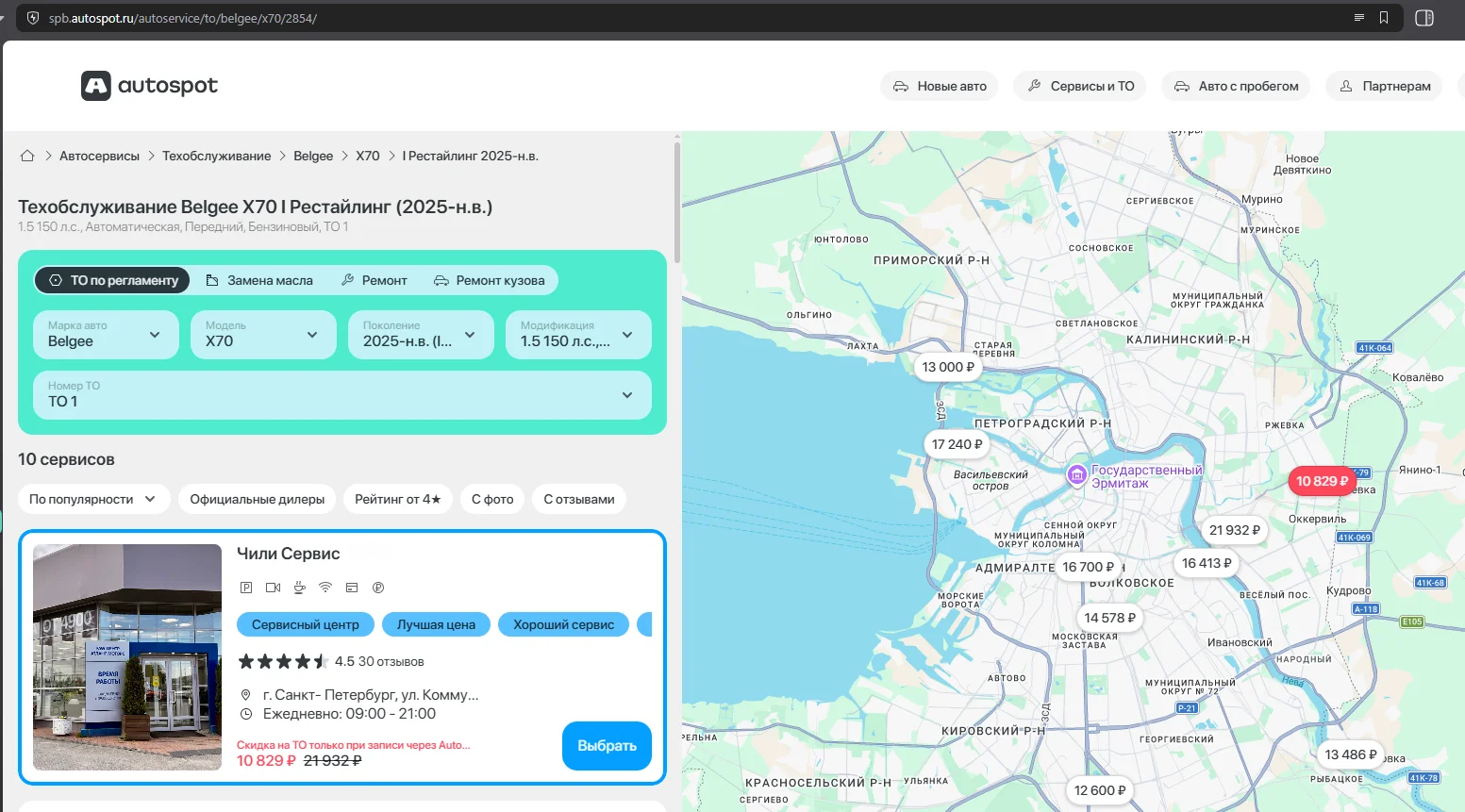
Task: Click the clock icon by opening hours
Action: coord(246,714)
